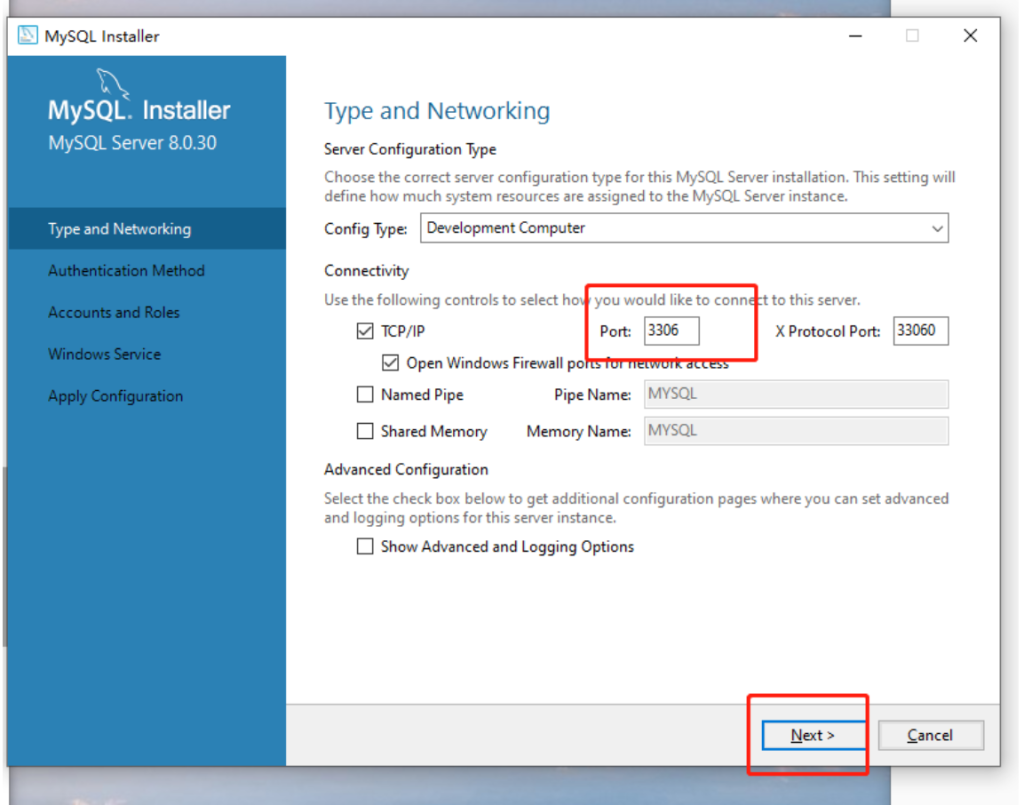Close the MySQL Installer window
The height and width of the screenshot is (805, 1024).
(970, 36)
